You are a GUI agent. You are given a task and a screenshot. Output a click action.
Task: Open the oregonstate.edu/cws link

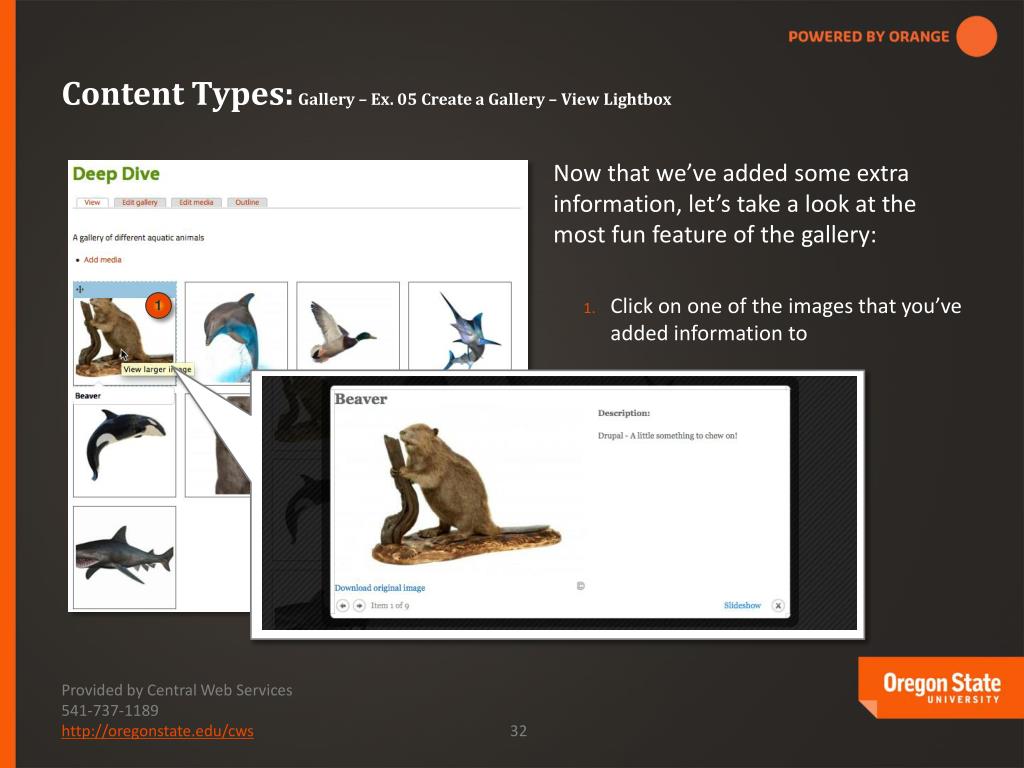pyautogui.click(x=157, y=731)
